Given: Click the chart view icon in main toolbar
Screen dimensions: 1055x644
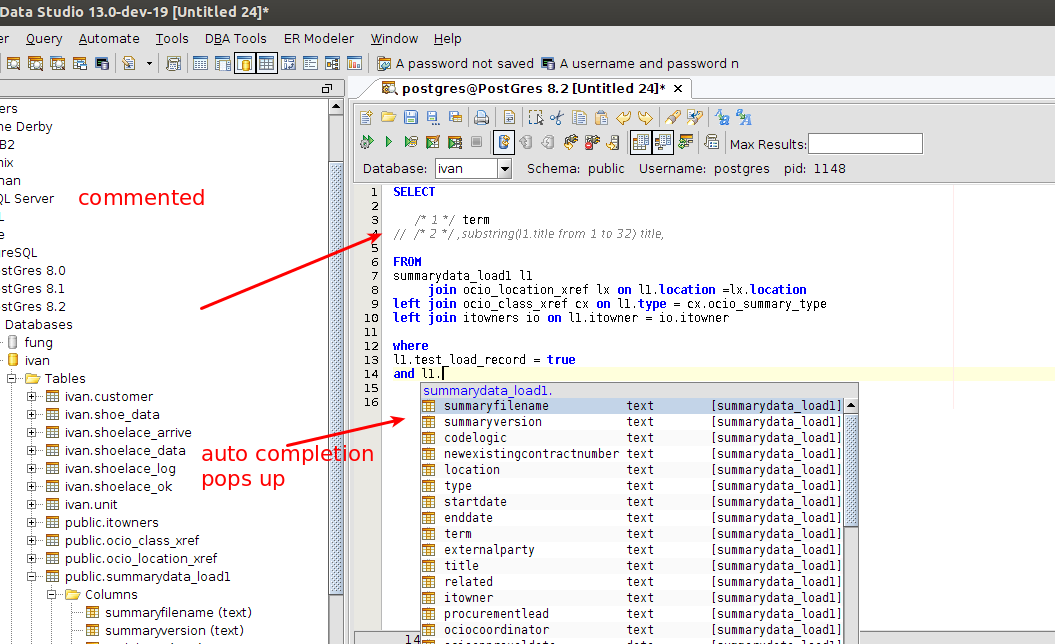Looking at the screenshot, I should point(354,64).
